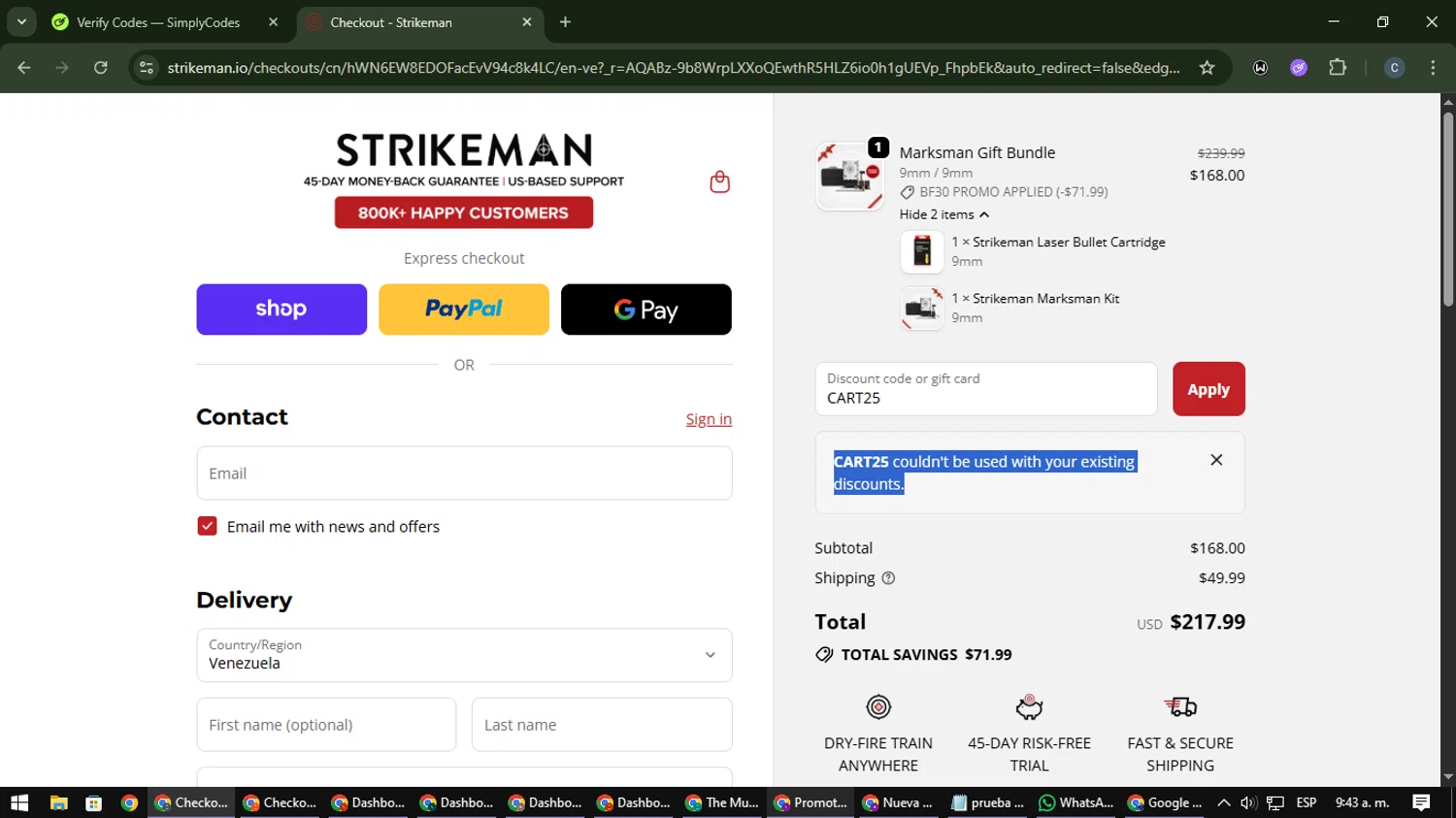The width and height of the screenshot is (1456, 818).
Task: Expand the Country/Region dropdown
Action: [464, 655]
